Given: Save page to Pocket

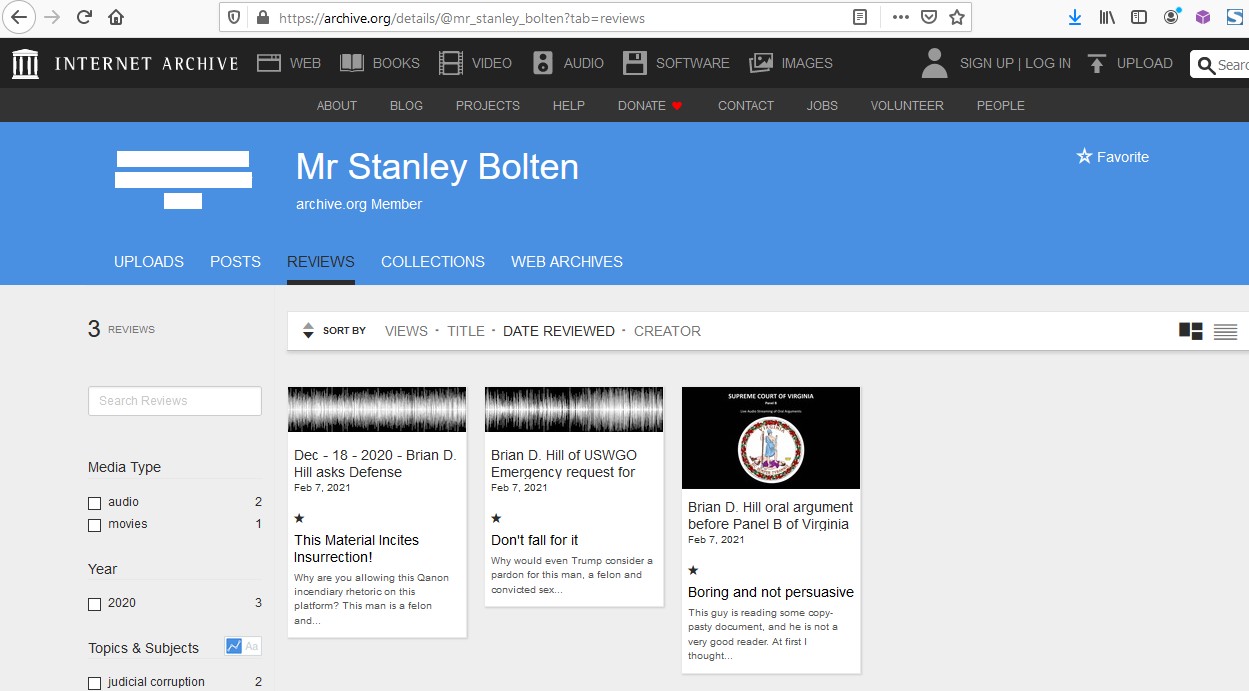Looking at the screenshot, I should pyautogui.click(x=929, y=17).
